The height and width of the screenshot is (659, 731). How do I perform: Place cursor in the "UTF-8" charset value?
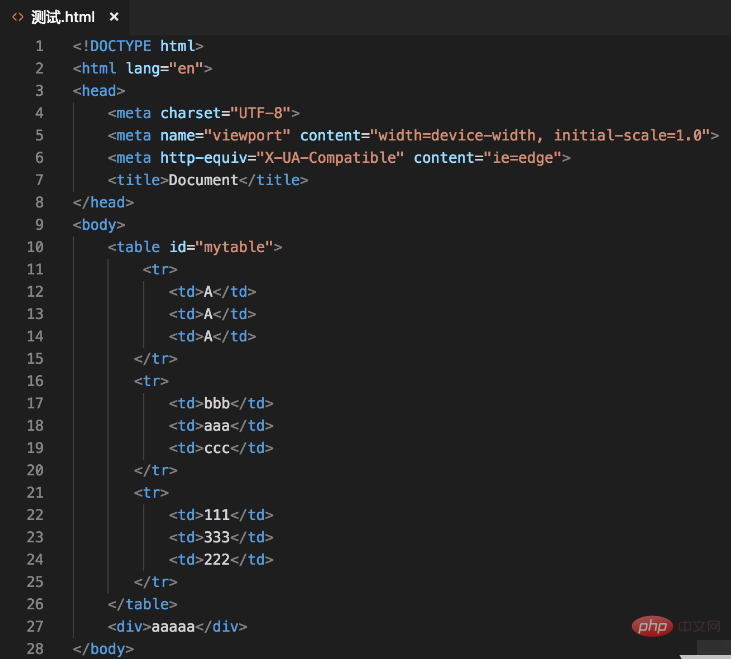(260, 113)
